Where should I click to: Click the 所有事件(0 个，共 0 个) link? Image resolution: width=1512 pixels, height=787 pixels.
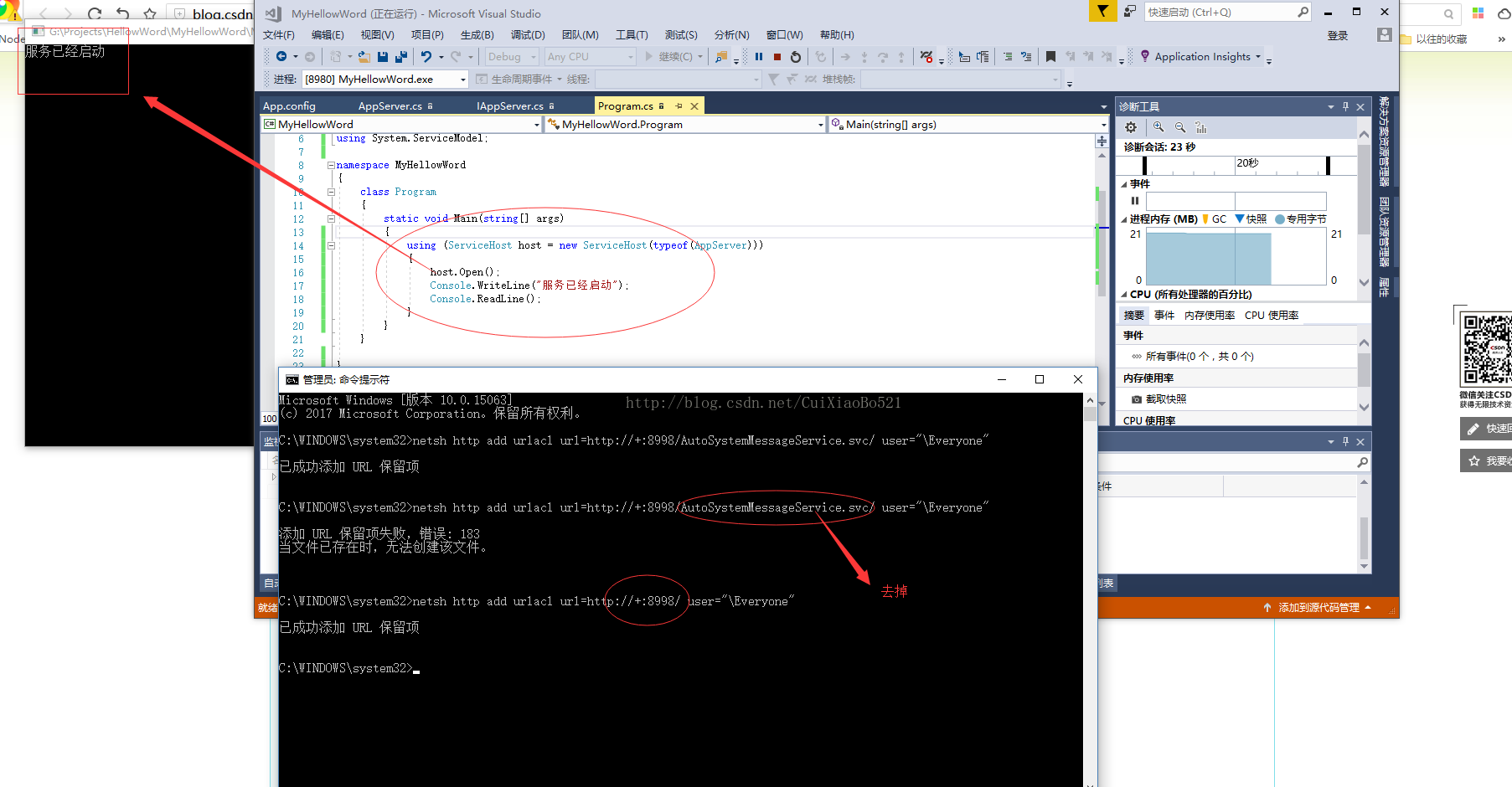pyautogui.click(x=1200, y=357)
